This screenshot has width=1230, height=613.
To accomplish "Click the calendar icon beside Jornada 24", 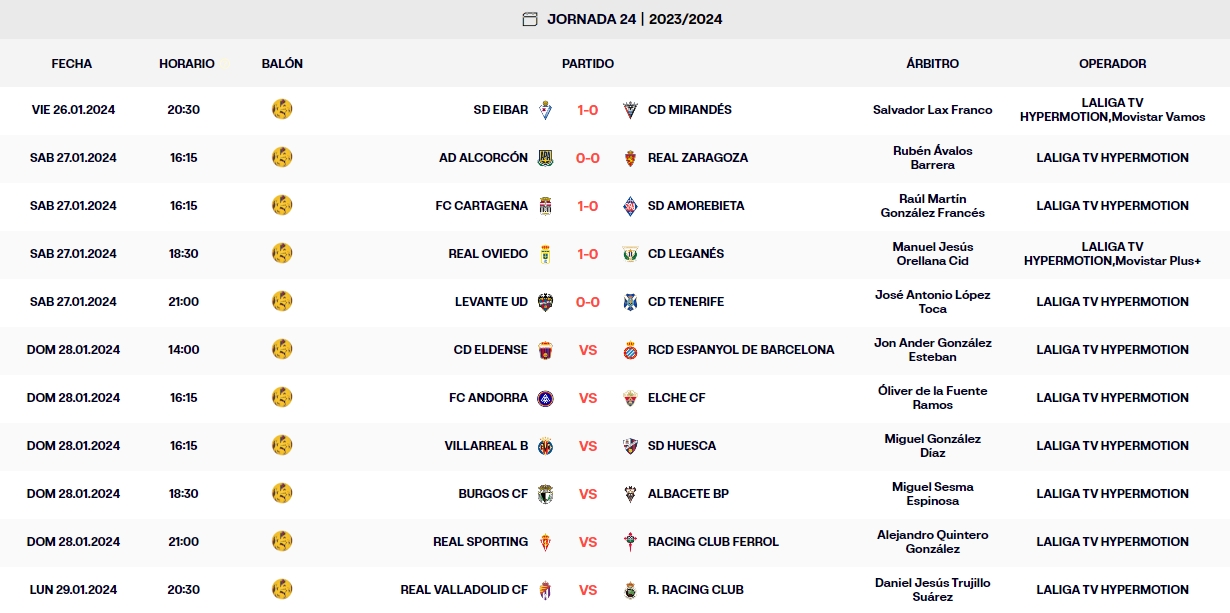I will [x=530, y=19].
